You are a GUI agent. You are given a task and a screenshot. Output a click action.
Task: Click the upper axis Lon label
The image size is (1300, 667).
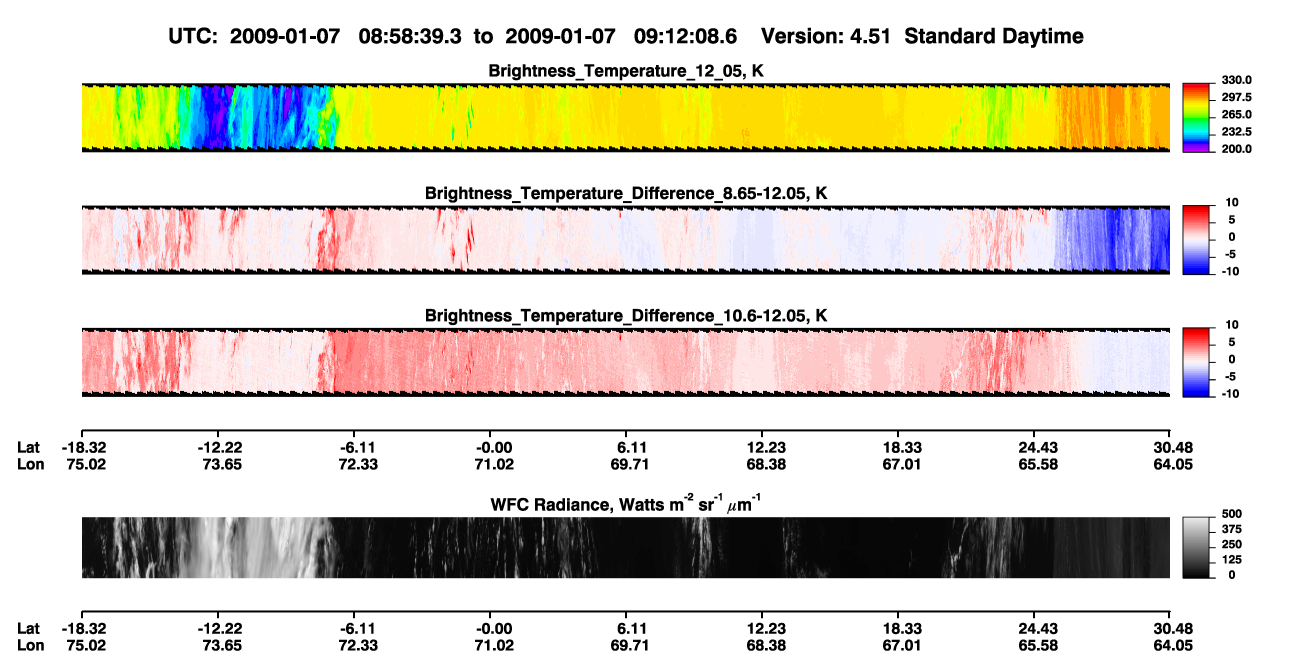tap(29, 464)
